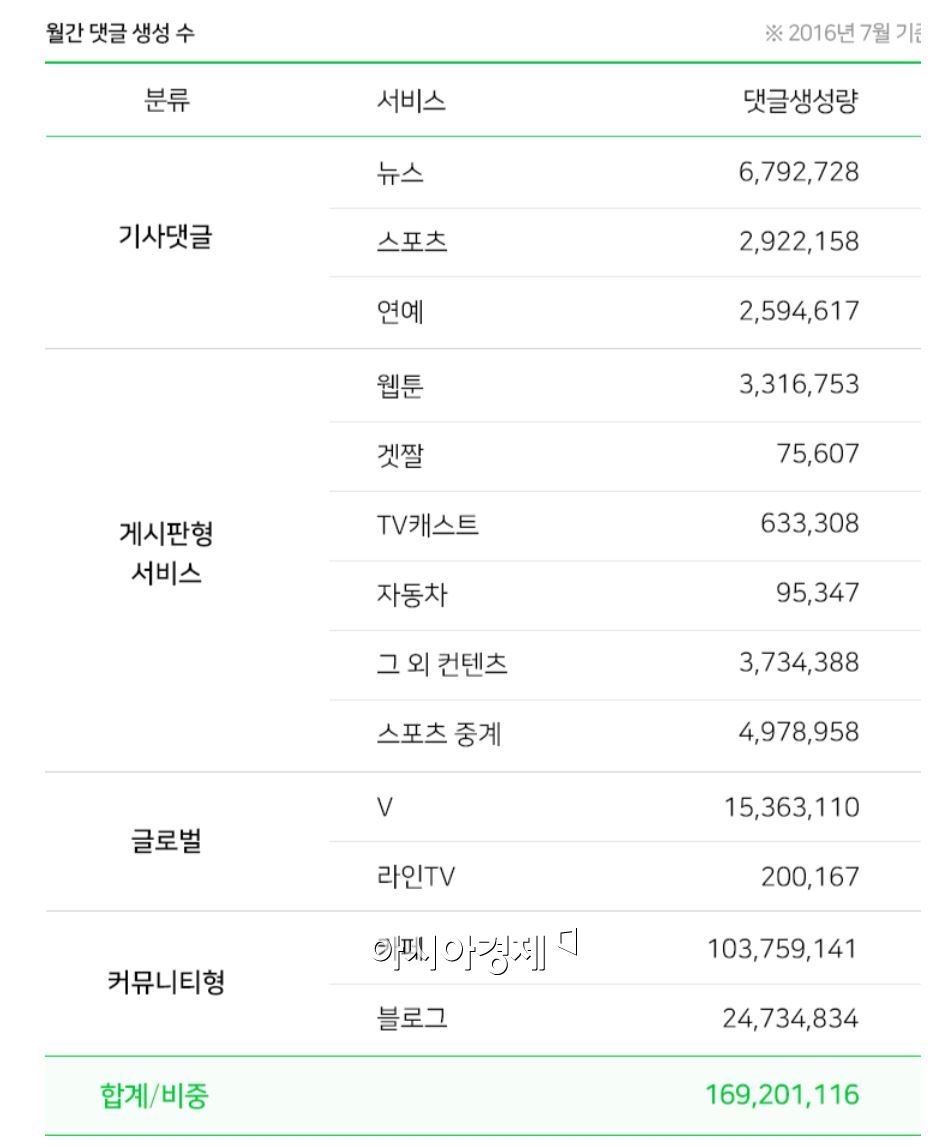Select the 라인TV service label
946x1147 pixels.
point(416,877)
